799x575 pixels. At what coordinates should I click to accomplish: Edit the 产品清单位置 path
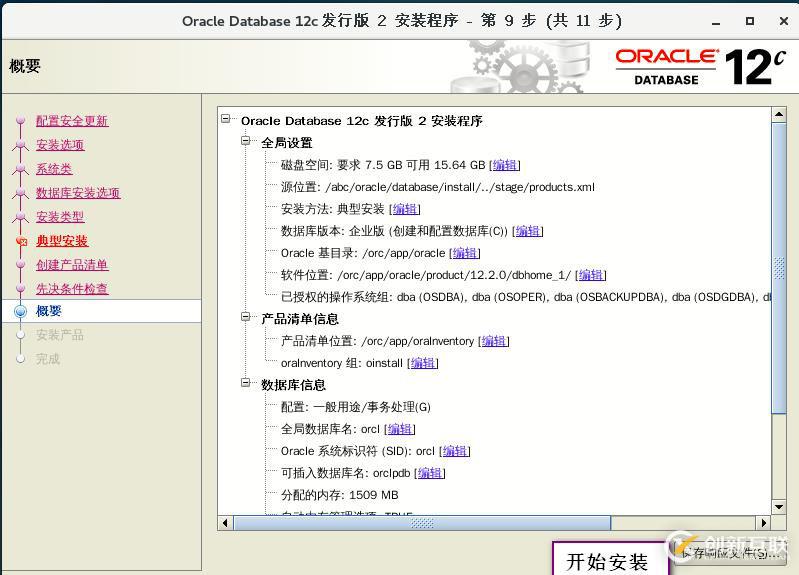coord(494,341)
